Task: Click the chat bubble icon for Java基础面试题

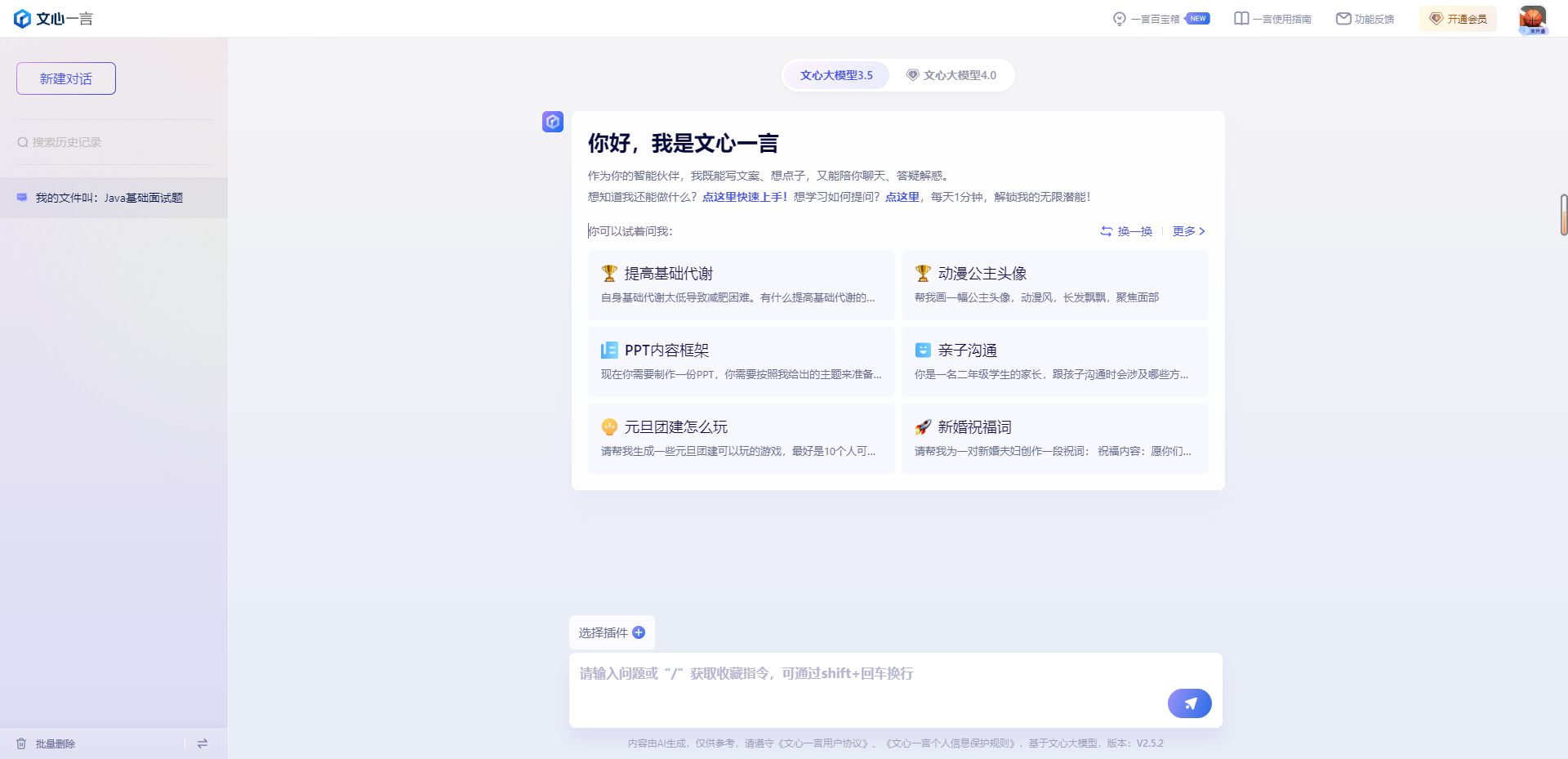Action: click(x=22, y=198)
